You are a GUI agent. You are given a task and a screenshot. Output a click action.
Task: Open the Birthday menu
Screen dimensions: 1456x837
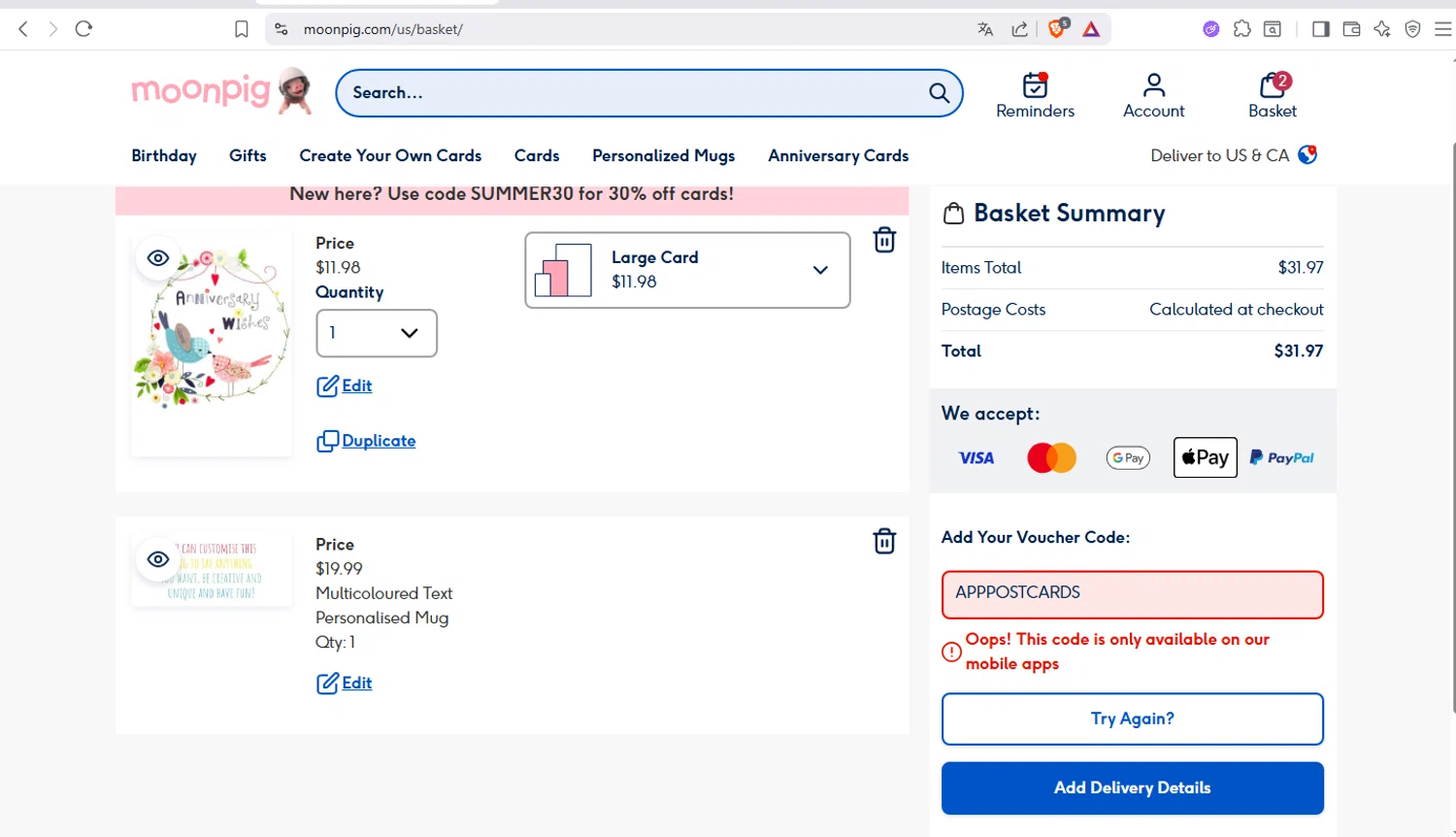164,155
